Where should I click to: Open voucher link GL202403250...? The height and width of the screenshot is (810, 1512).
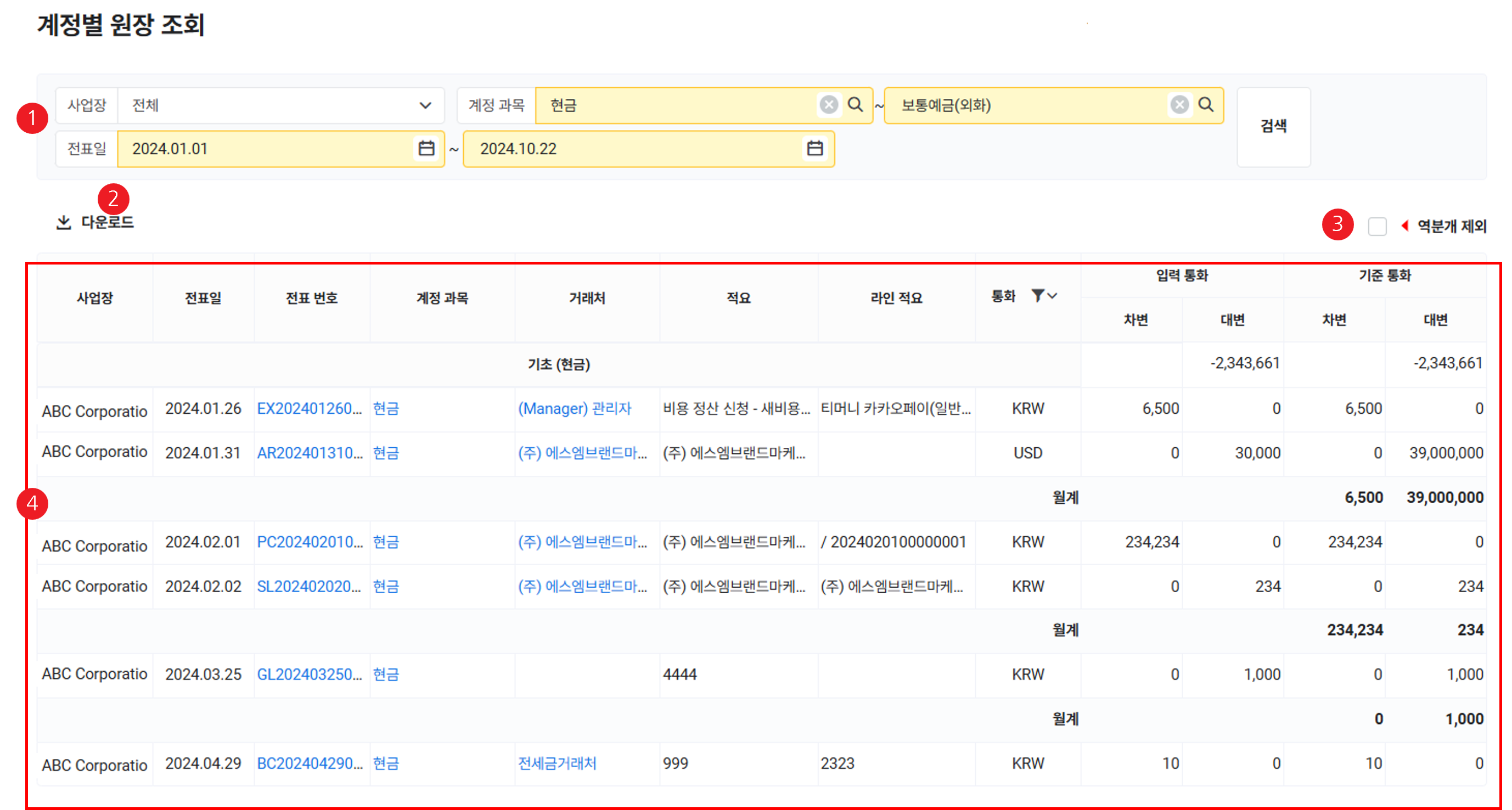(309, 674)
